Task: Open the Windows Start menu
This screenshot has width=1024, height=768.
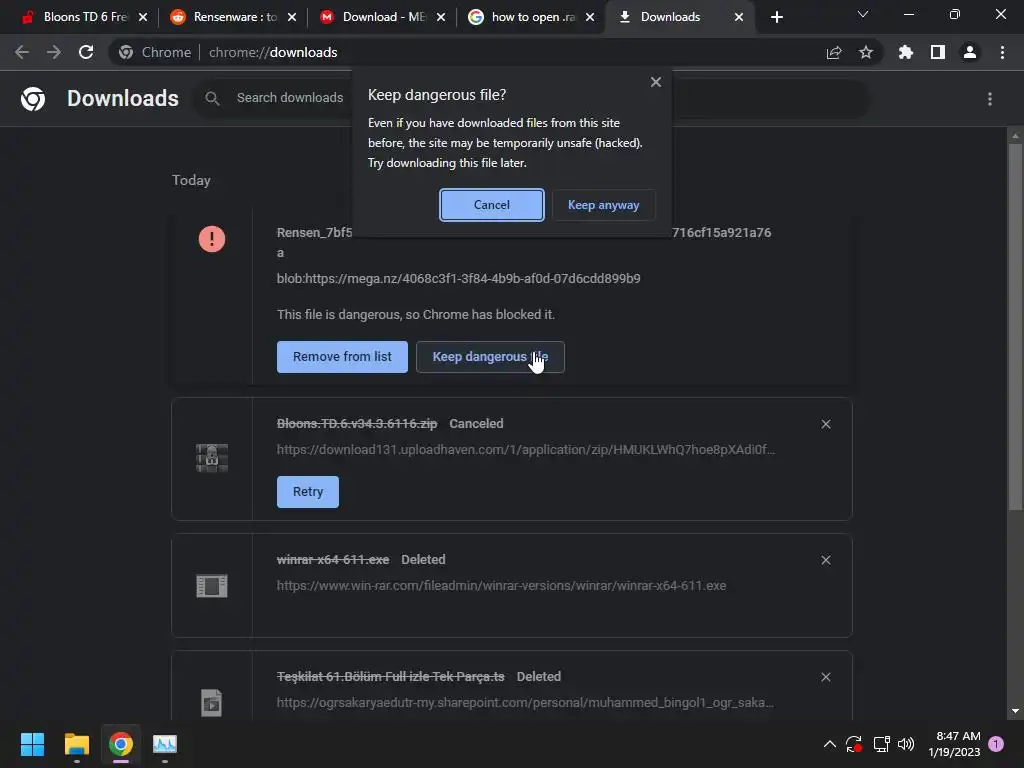Action: click(32, 744)
